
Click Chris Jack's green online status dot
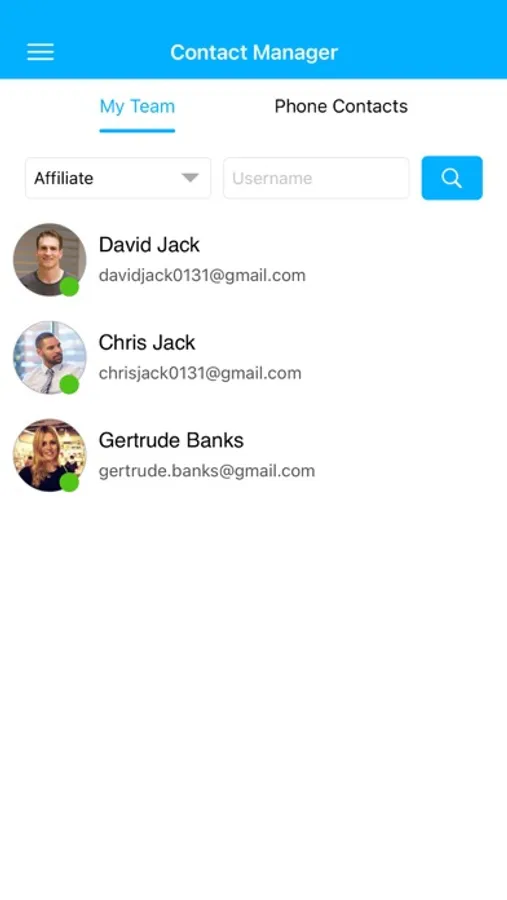[x=69, y=384]
